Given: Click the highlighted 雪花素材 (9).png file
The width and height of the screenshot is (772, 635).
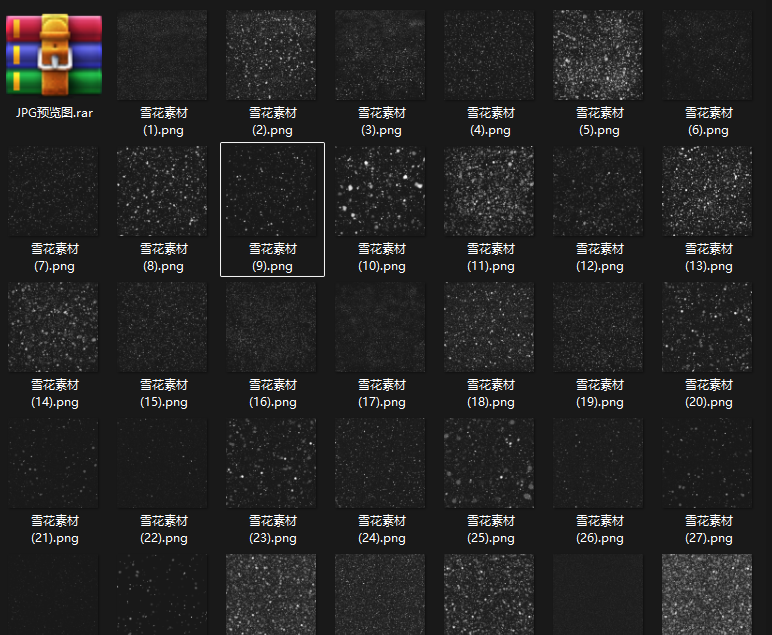Looking at the screenshot, I should click(272, 192).
